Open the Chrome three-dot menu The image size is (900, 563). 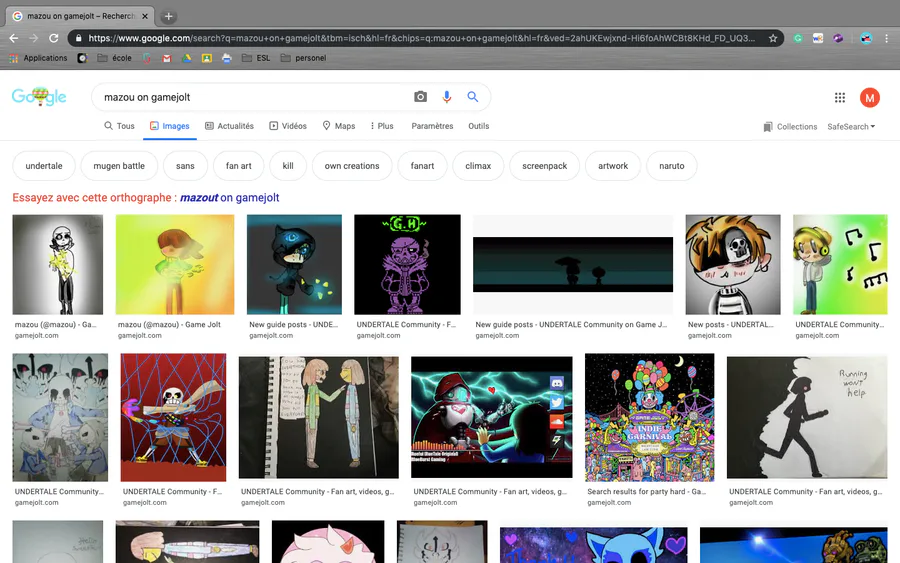click(x=886, y=38)
